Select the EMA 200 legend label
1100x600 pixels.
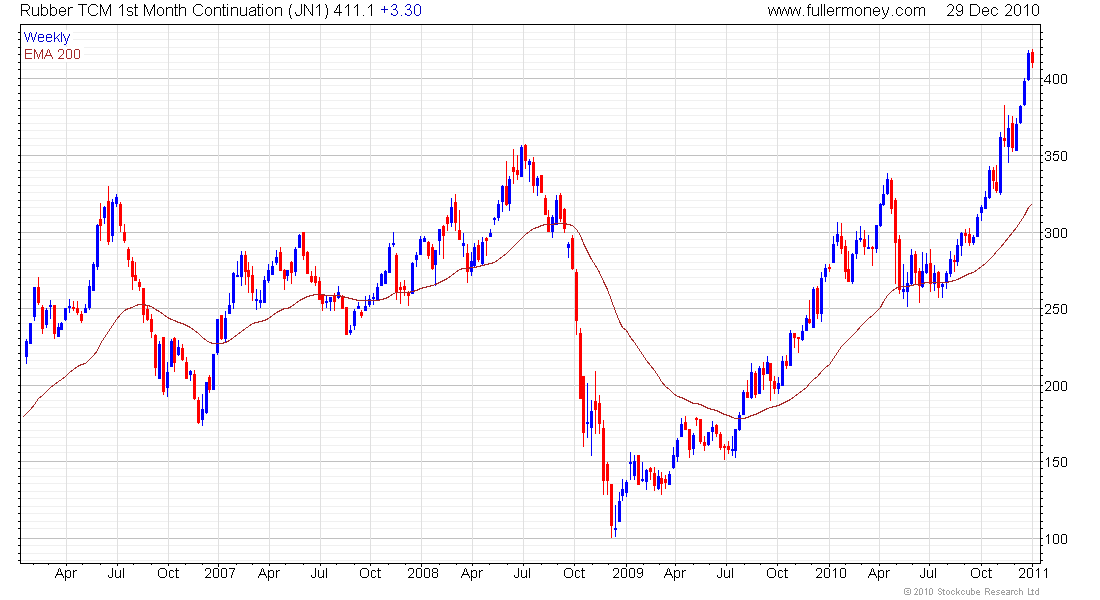(52, 55)
